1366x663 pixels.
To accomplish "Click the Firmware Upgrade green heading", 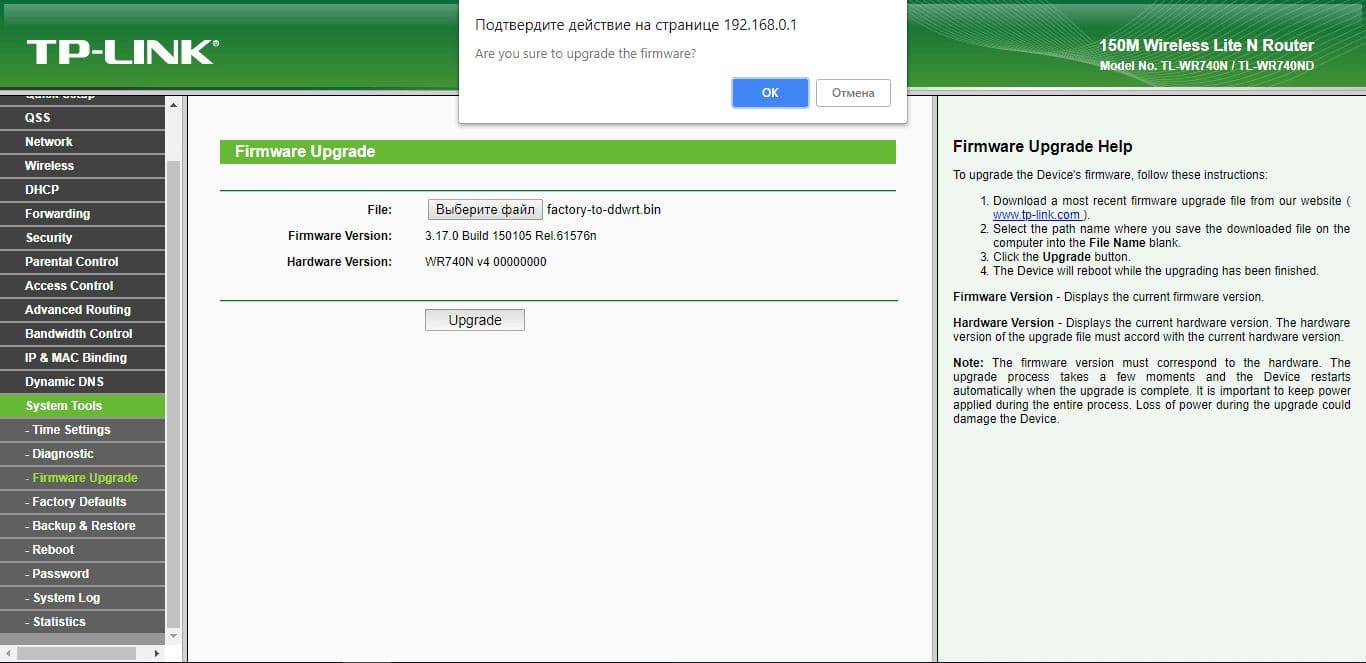I will pos(558,152).
